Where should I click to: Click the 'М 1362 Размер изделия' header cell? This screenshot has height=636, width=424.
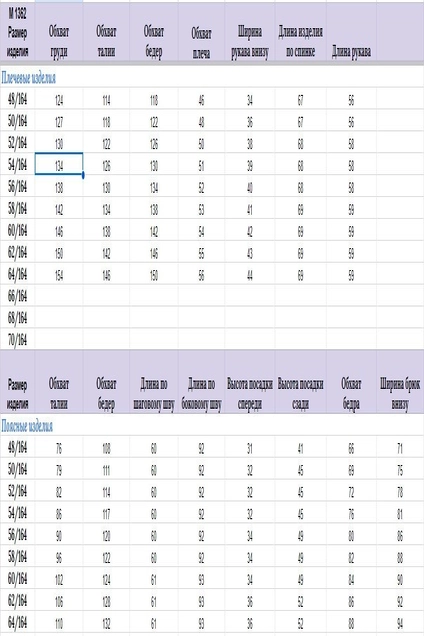tap(17, 32)
